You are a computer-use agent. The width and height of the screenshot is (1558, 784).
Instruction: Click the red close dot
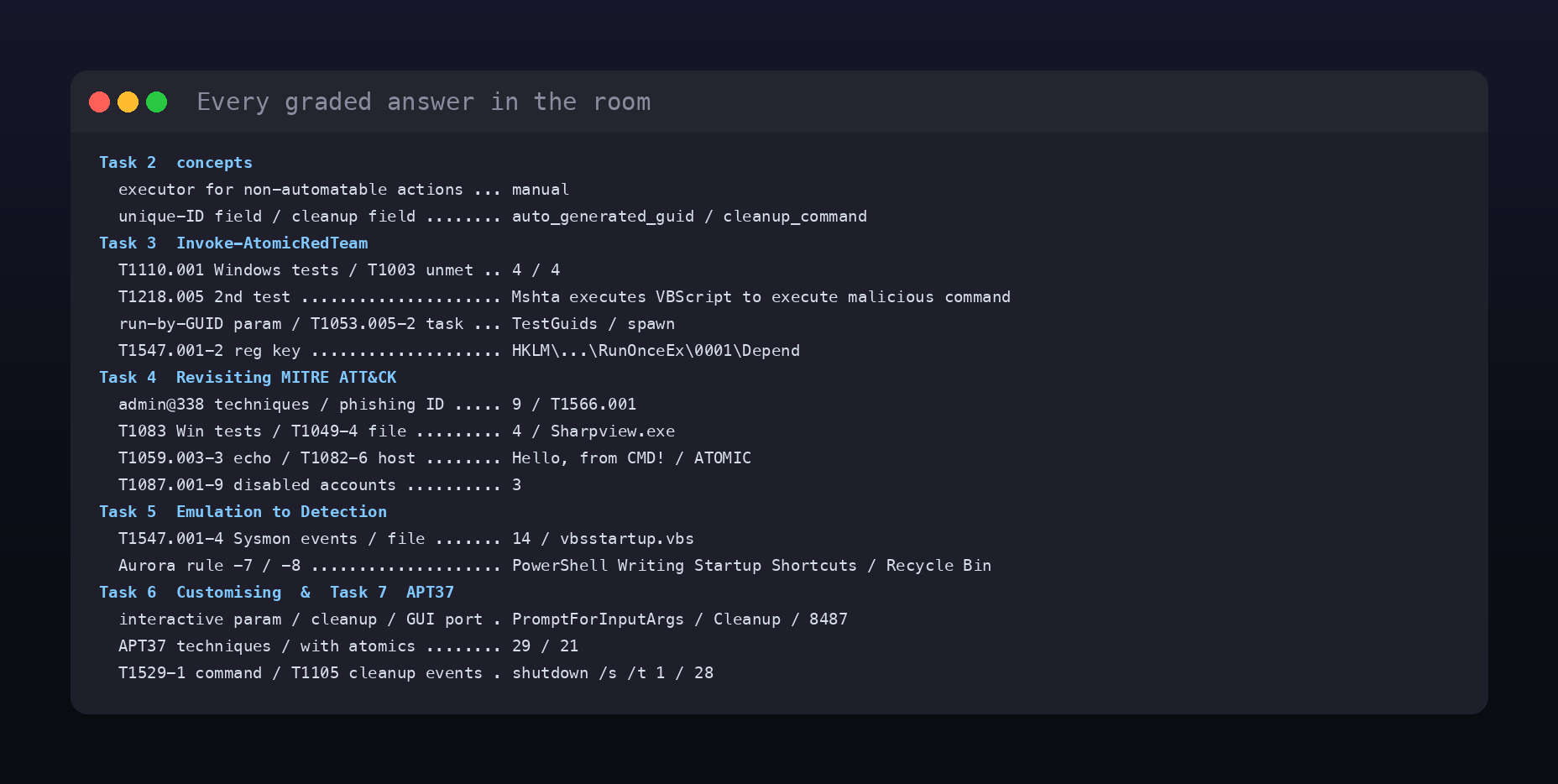point(99,102)
